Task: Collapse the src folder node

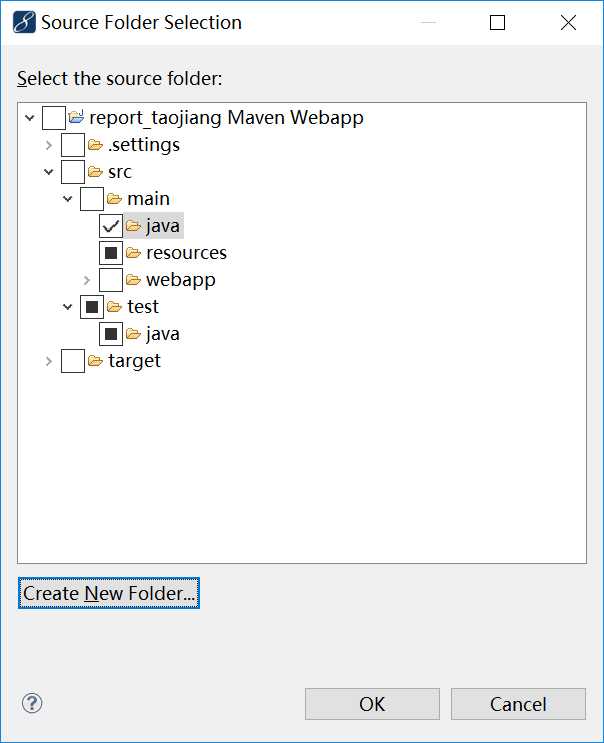Action: point(48,172)
